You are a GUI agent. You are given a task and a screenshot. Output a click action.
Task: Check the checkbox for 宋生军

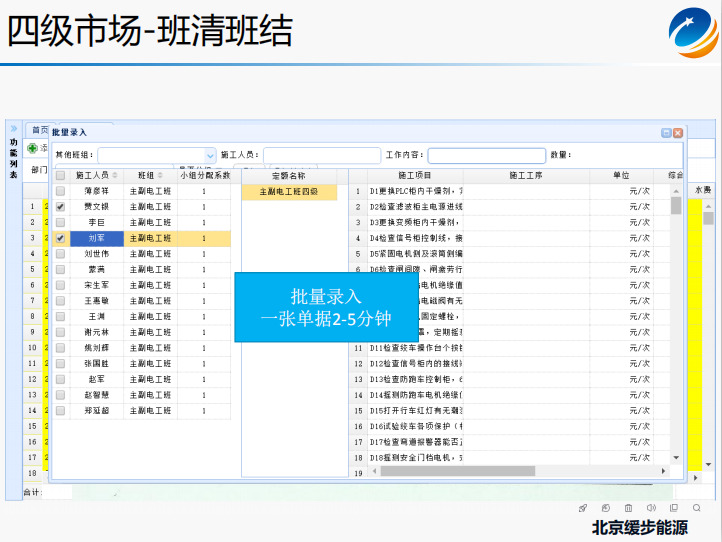click(60, 286)
